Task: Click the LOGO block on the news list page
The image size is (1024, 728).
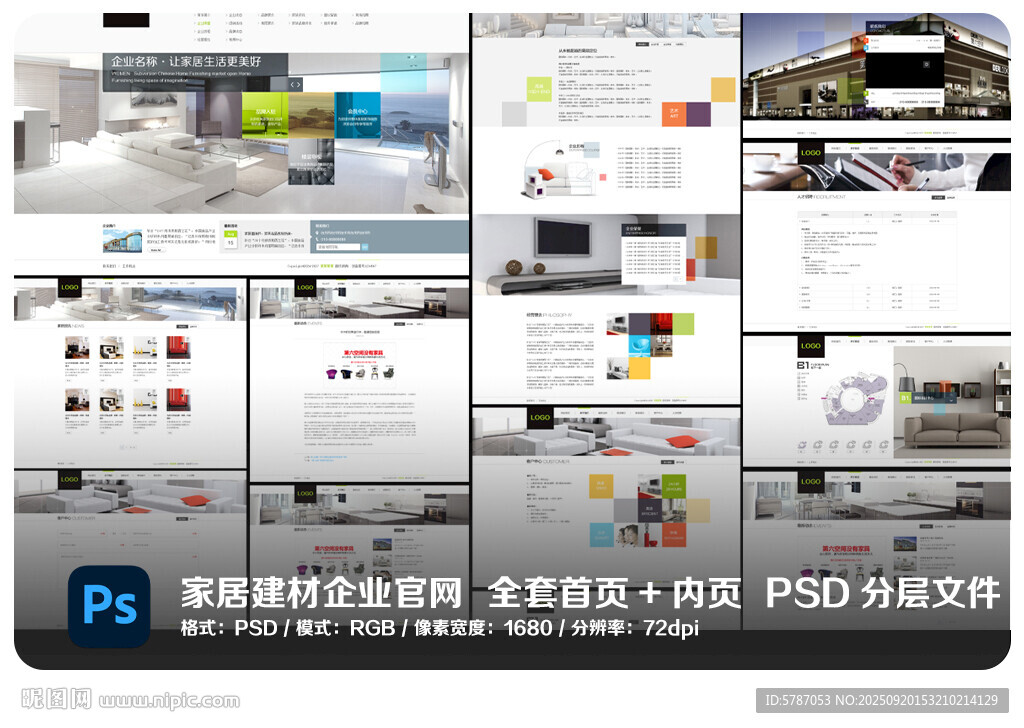Action: point(69,287)
